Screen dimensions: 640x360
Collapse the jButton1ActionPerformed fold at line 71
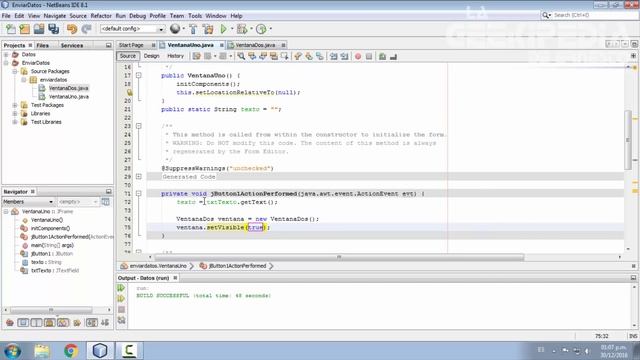click(x=139, y=193)
